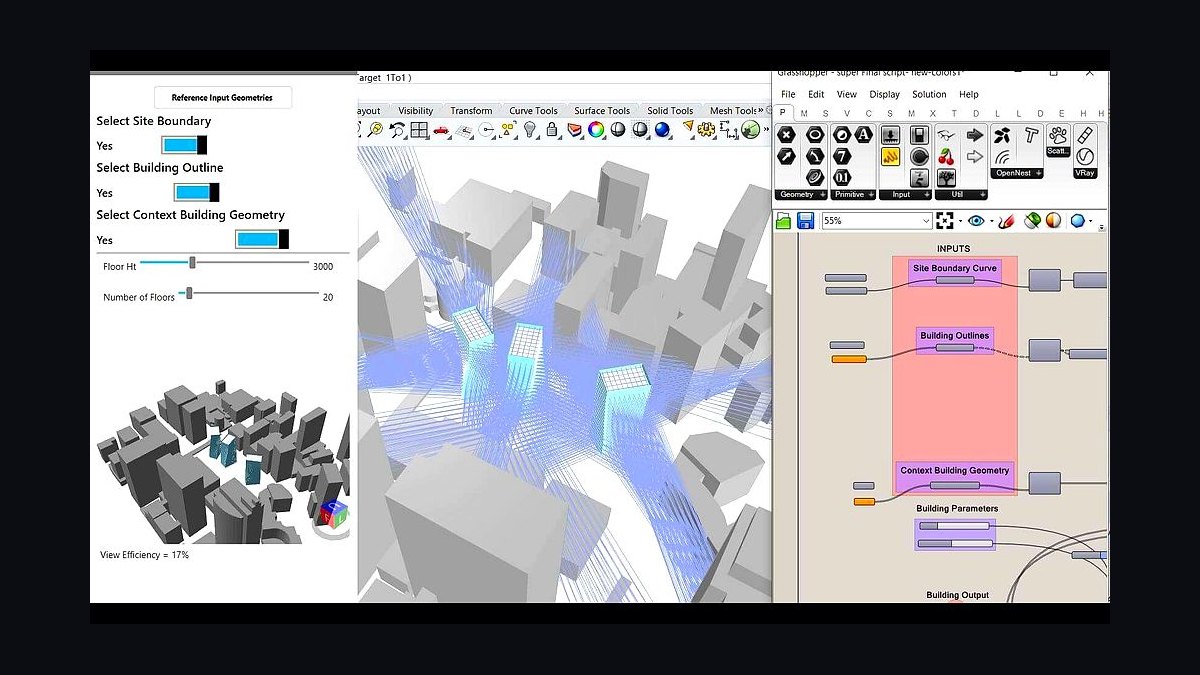
Task: Click the upper Building Parameters slider node in Grasshopper
Action: pyautogui.click(x=955, y=526)
